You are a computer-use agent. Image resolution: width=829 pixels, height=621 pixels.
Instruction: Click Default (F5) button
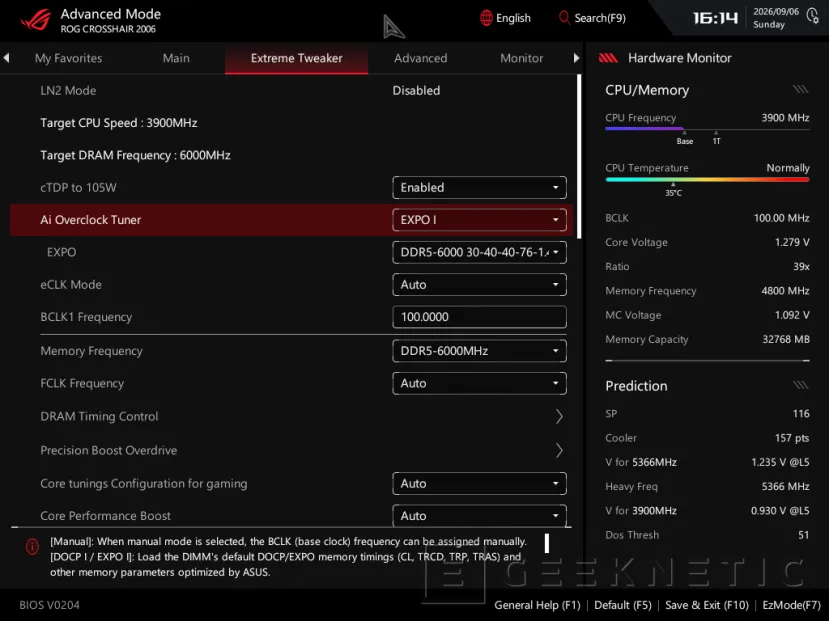[623, 605]
